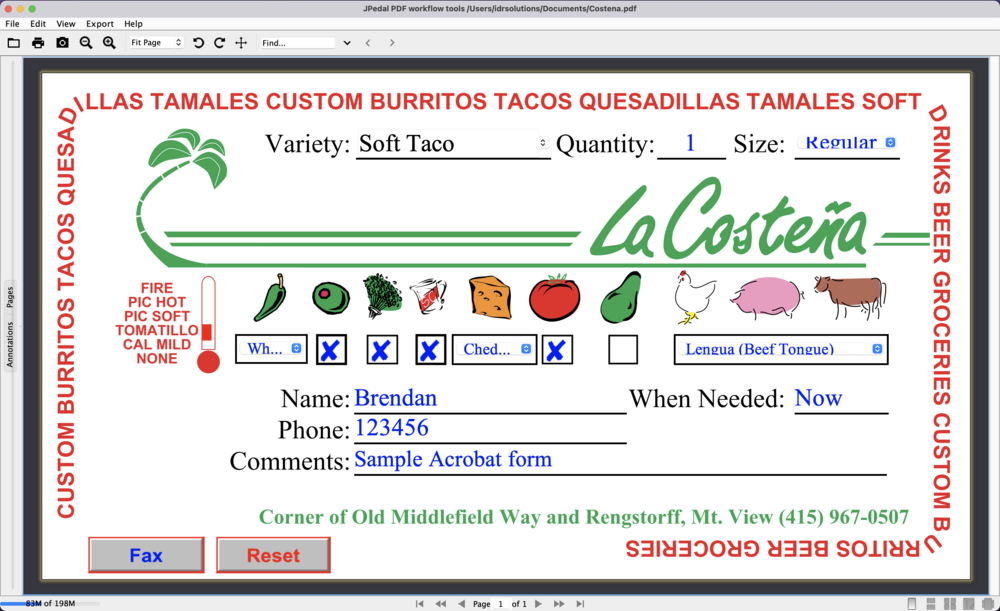Click the Print icon
1000x611 pixels.
point(38,42)
